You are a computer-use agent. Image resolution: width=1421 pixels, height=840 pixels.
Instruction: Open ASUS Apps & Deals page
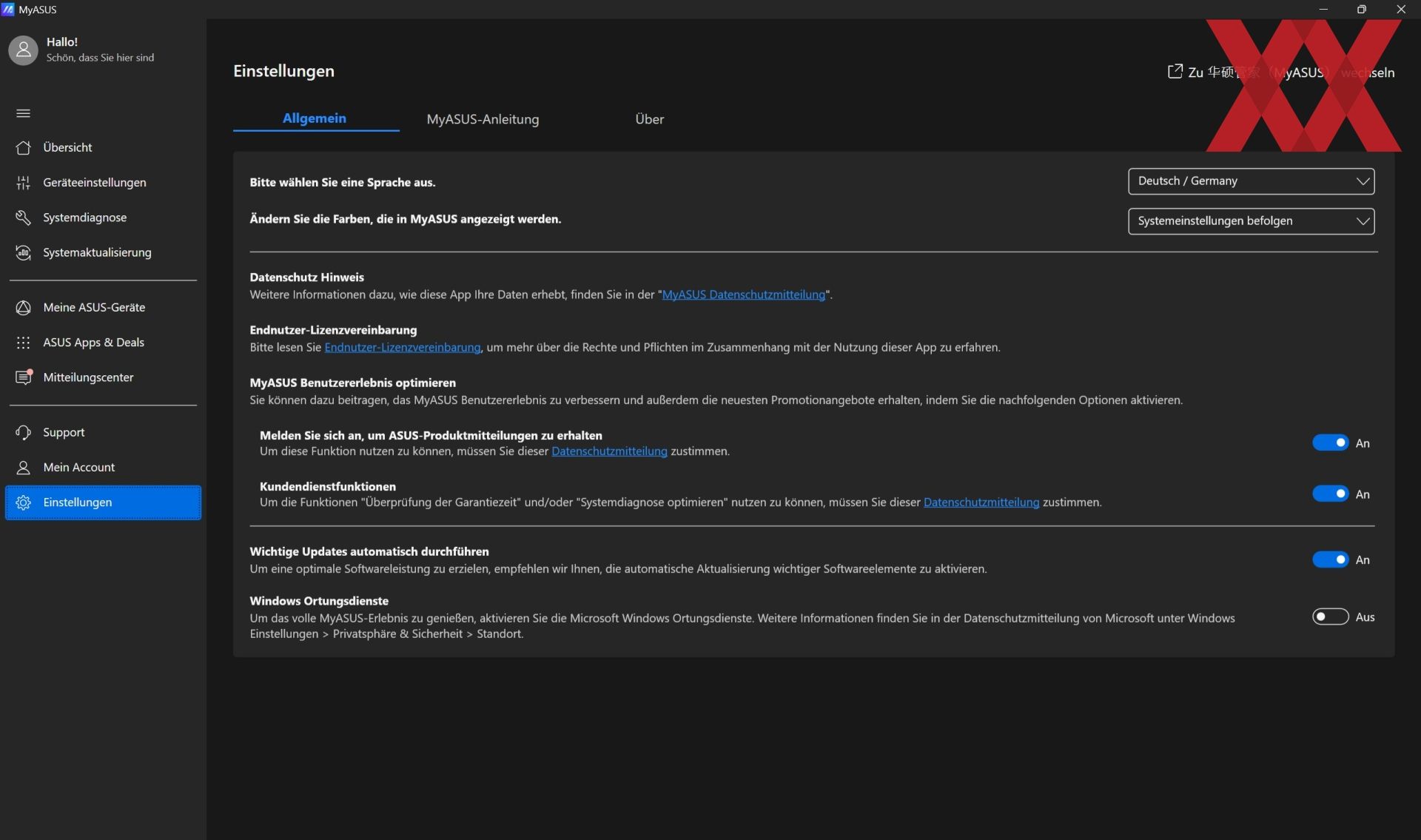(103, 342)
